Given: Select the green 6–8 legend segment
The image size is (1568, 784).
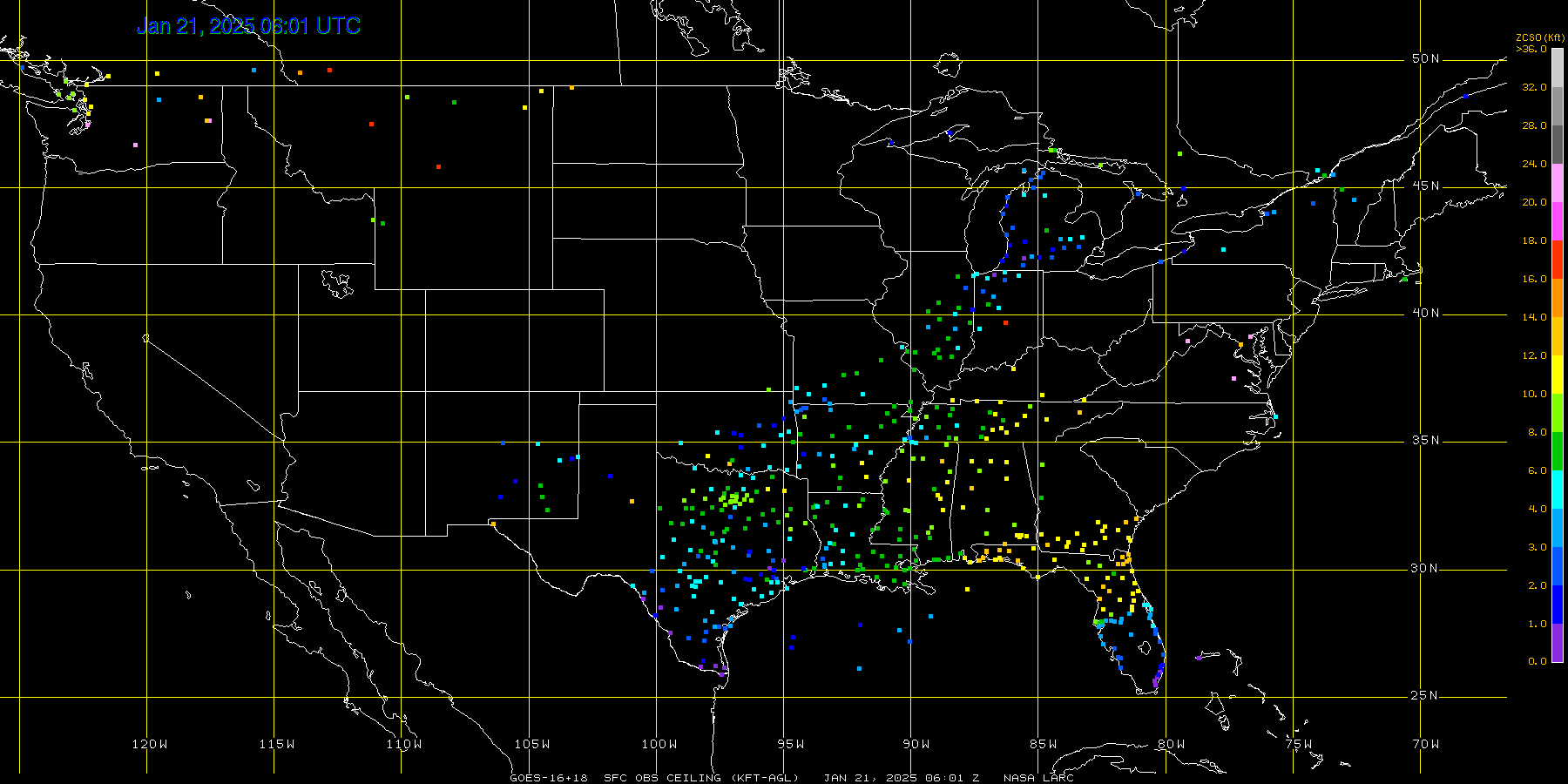Looking at the screenshot, I should pyautogui.click(x=1558, y=451).
